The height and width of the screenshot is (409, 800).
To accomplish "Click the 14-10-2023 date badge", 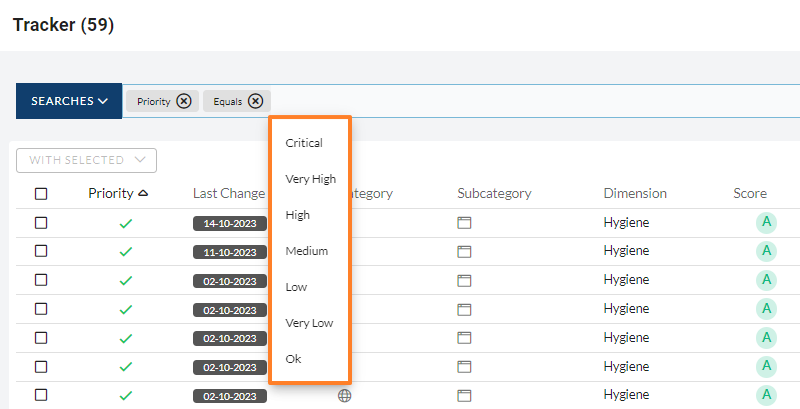I will pyautogui.click(x=230, y=224).
